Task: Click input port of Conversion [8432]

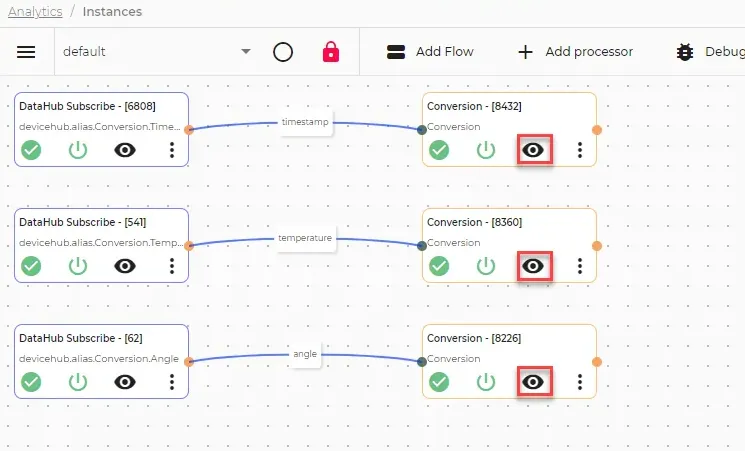Action: pos(421,130)
